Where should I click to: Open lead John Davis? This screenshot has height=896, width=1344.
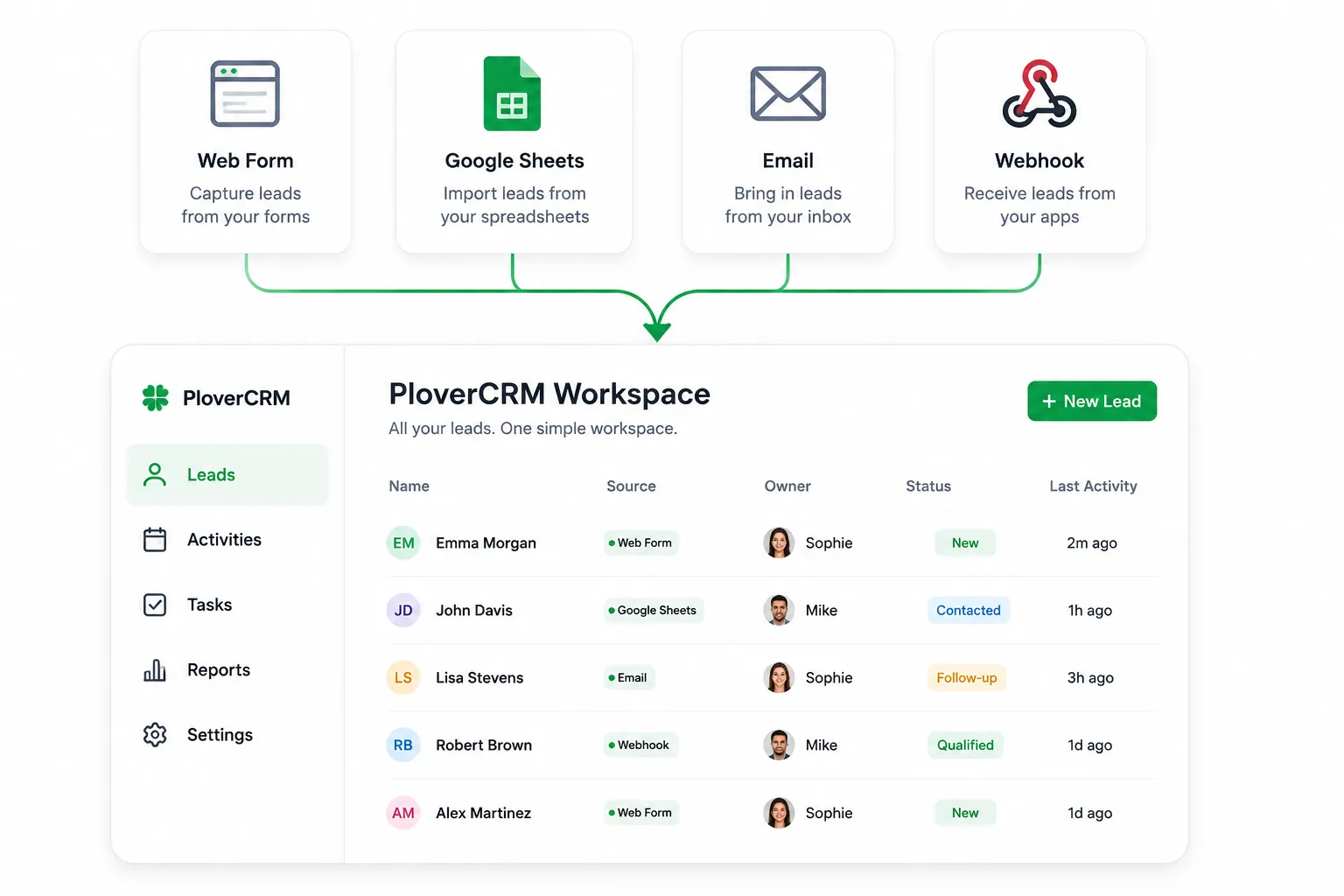point(474,611)
